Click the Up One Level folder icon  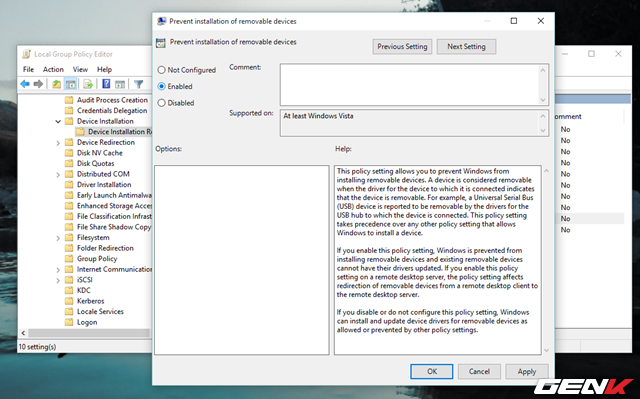pyautogui.click(x=56, y=84)
